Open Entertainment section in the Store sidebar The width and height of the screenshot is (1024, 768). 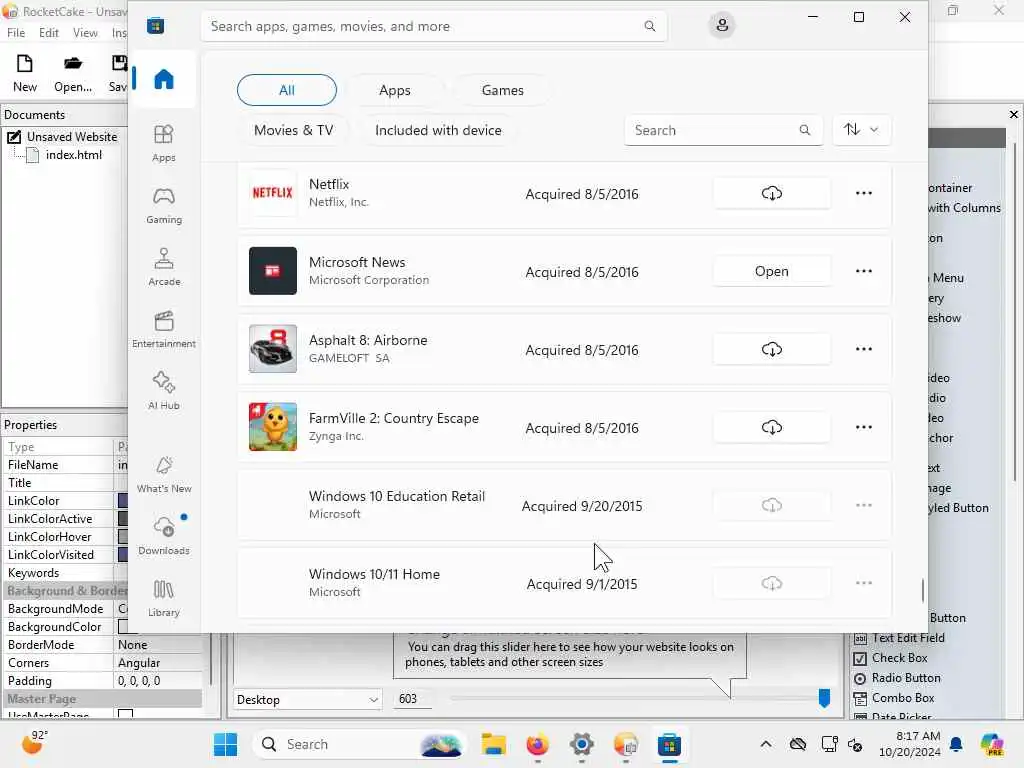pos(163,329)
